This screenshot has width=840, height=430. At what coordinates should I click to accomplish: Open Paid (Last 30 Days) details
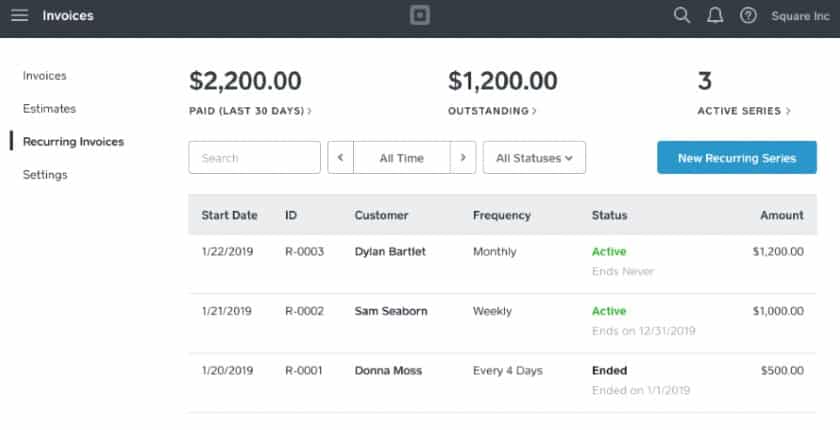click(250, 111)
